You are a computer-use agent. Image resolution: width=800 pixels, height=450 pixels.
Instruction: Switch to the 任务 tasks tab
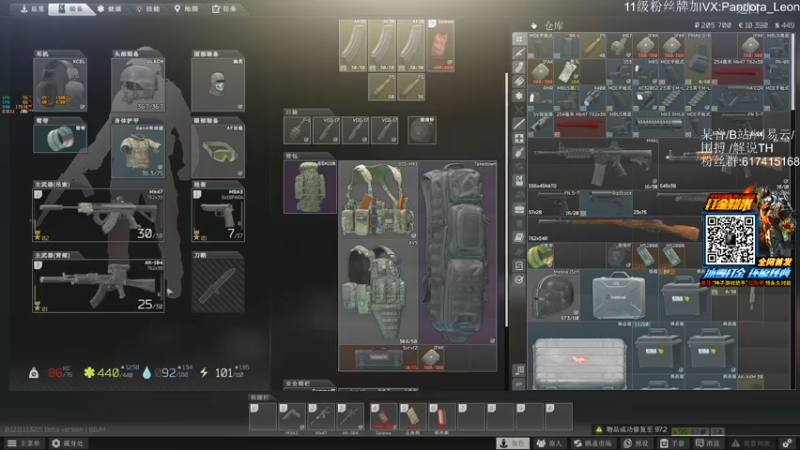pyautogui.click(x=223, y=9)
